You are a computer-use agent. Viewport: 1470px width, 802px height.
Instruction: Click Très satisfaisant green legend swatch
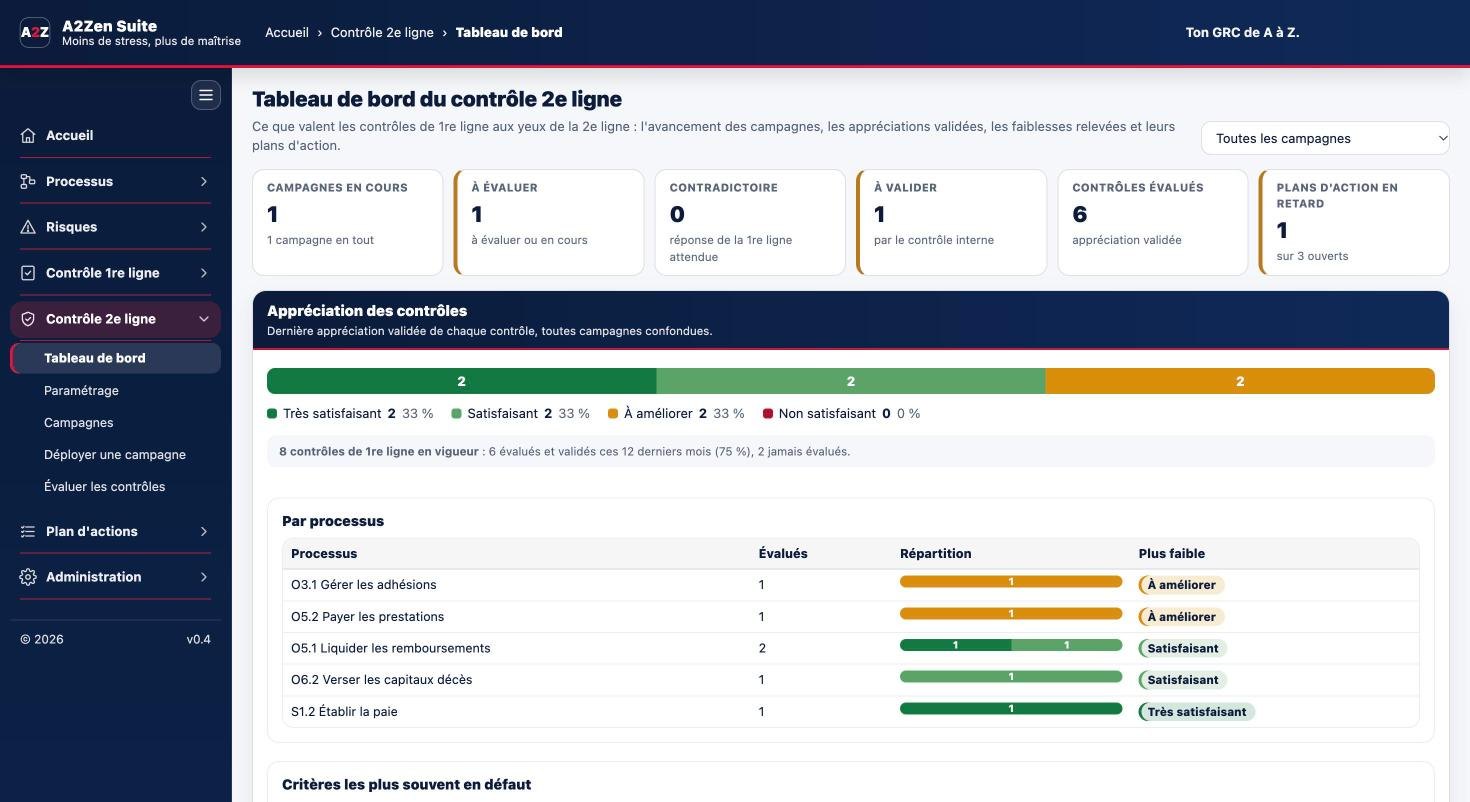(272, 413)
